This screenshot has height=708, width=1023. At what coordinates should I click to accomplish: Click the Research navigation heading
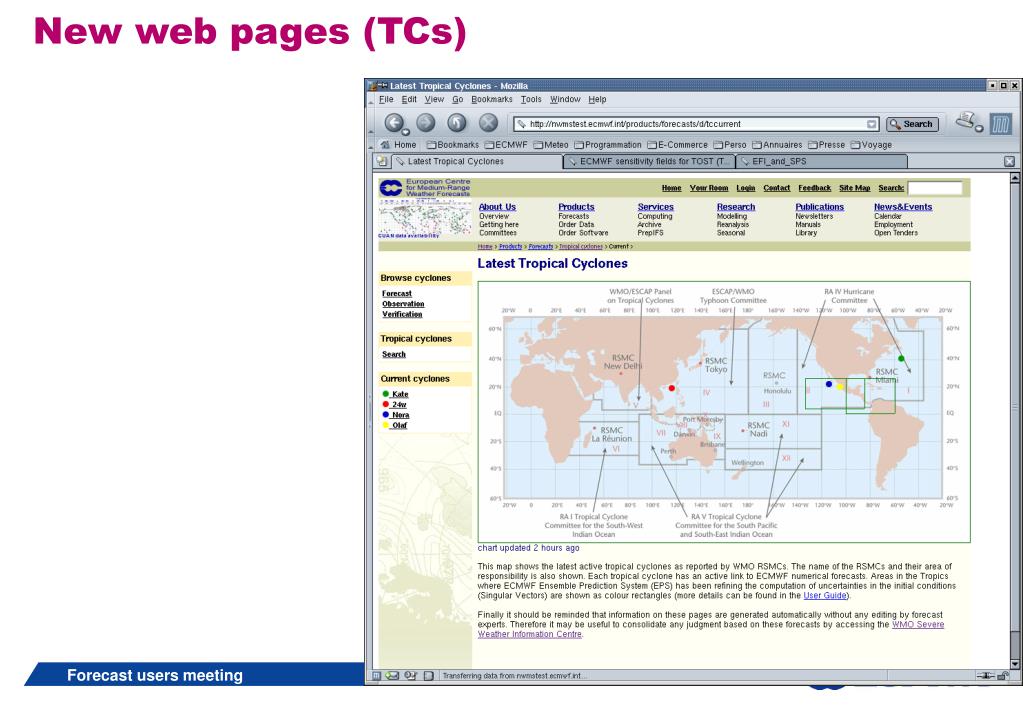tap(736, 207)
